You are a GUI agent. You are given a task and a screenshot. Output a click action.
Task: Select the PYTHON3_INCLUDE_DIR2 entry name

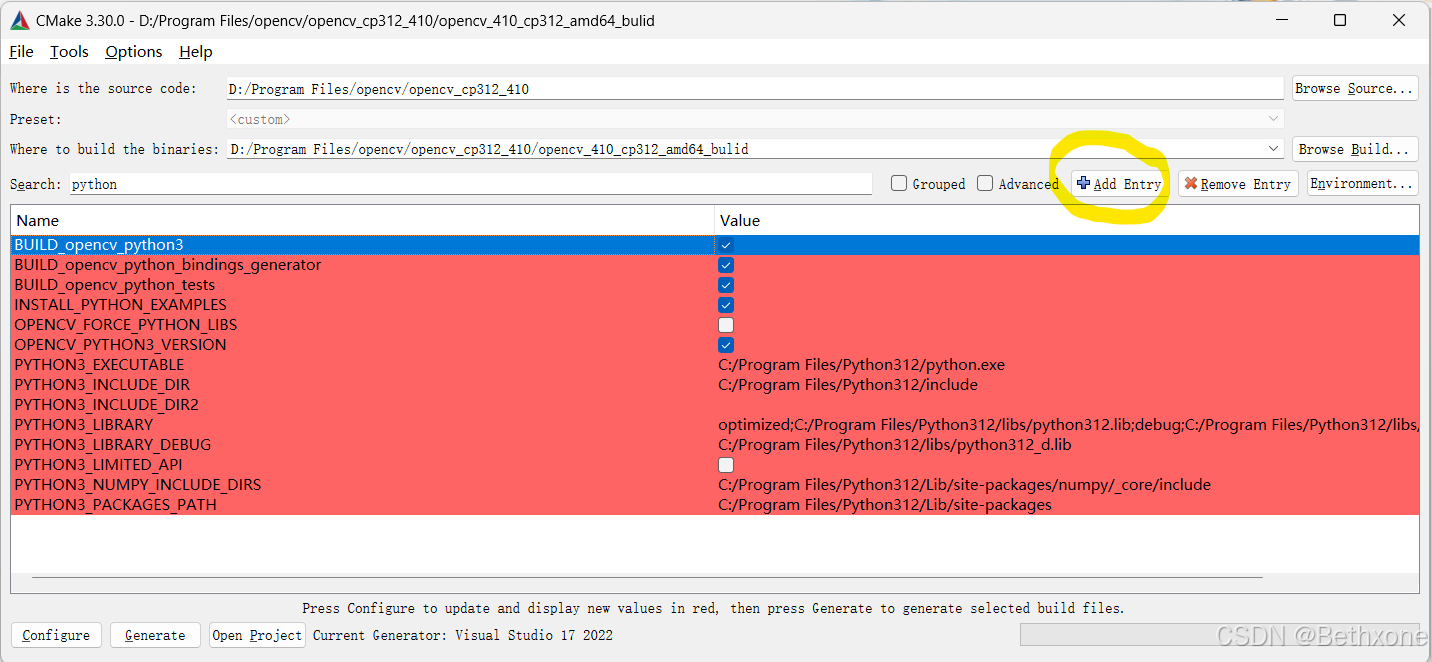coord(106,405)
